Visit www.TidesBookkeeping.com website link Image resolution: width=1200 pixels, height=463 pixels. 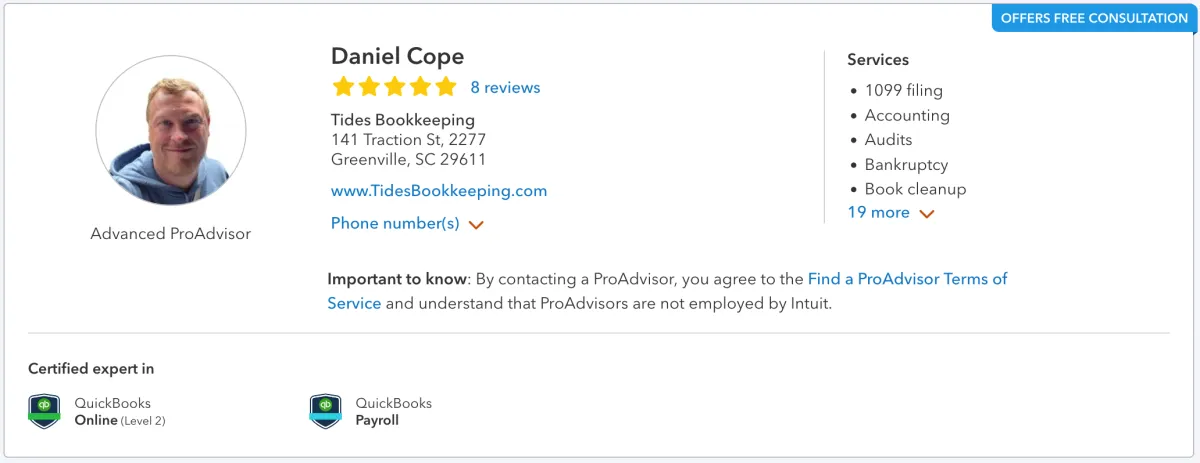point(439,191)
